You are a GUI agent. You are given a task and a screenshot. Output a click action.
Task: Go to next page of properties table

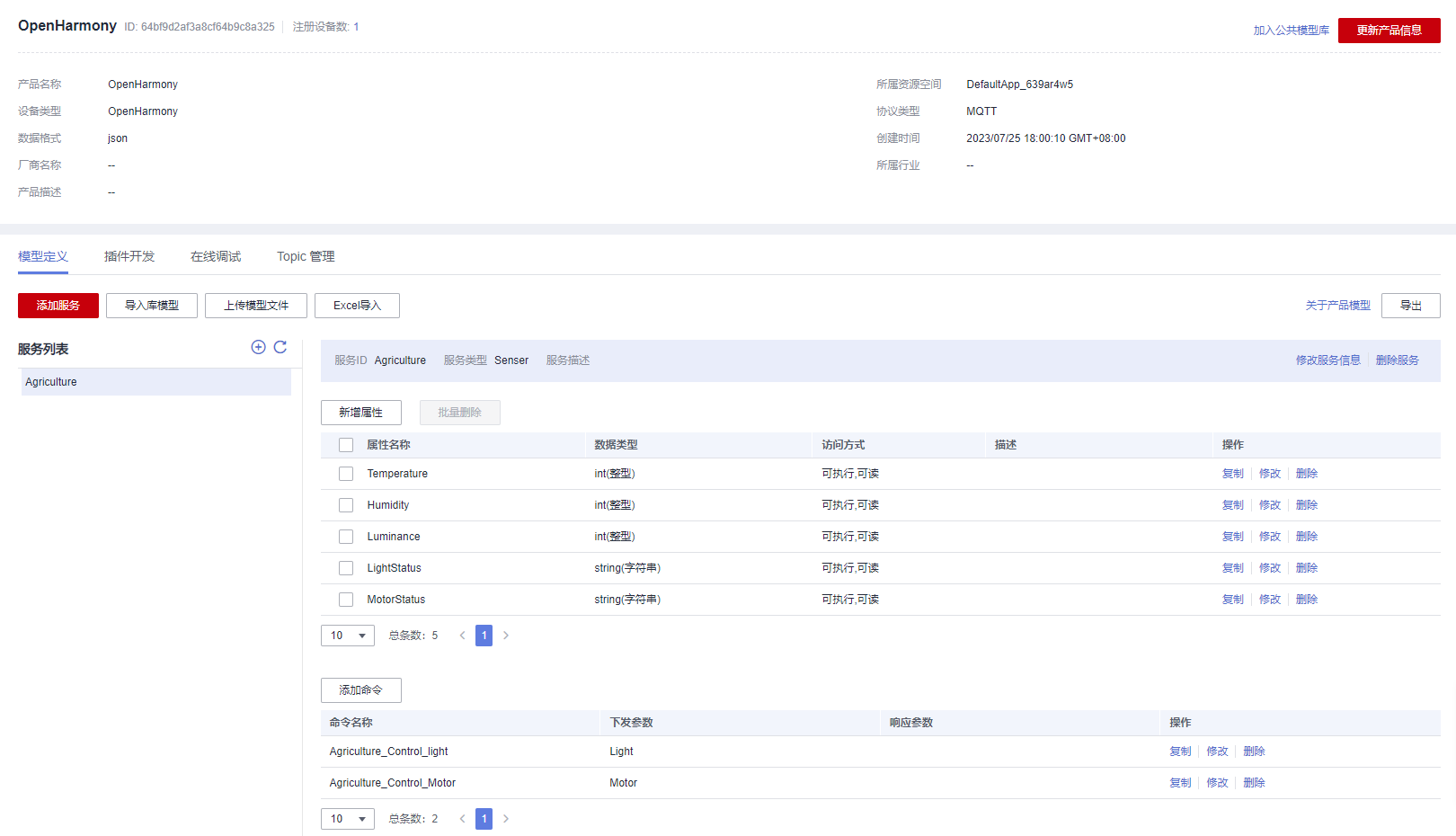506,636
